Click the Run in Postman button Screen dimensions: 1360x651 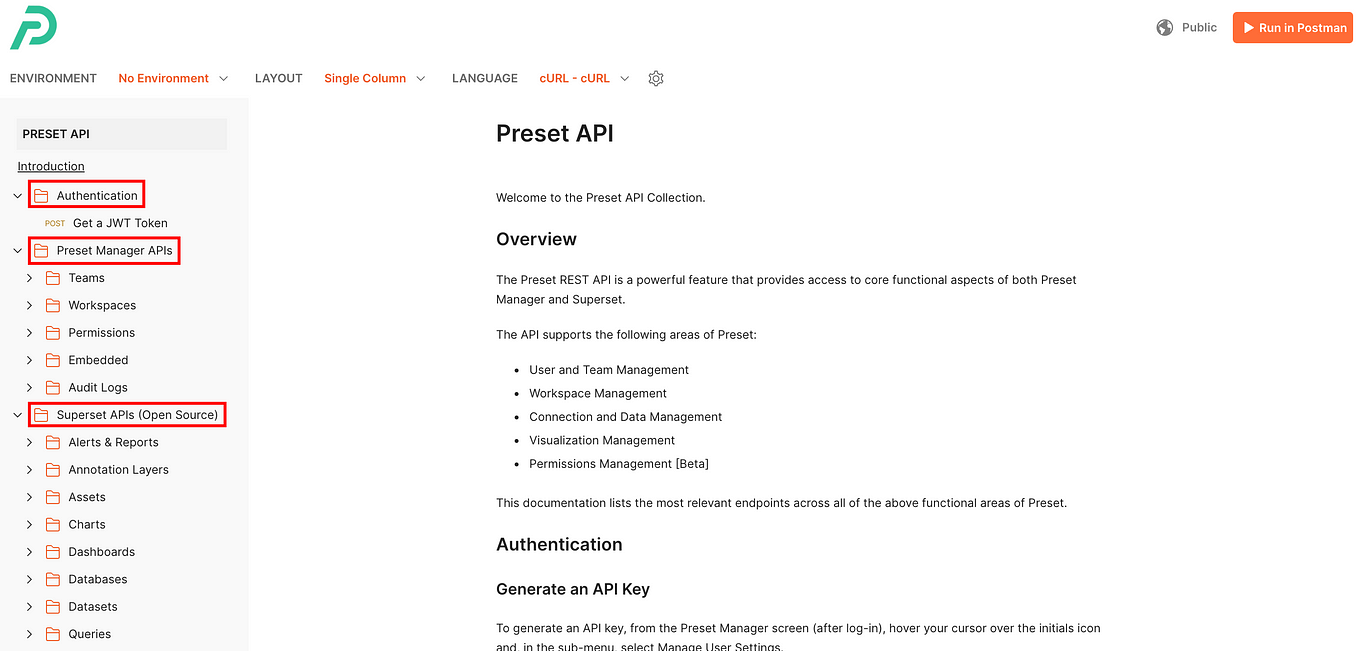[x=1292, y=27]
